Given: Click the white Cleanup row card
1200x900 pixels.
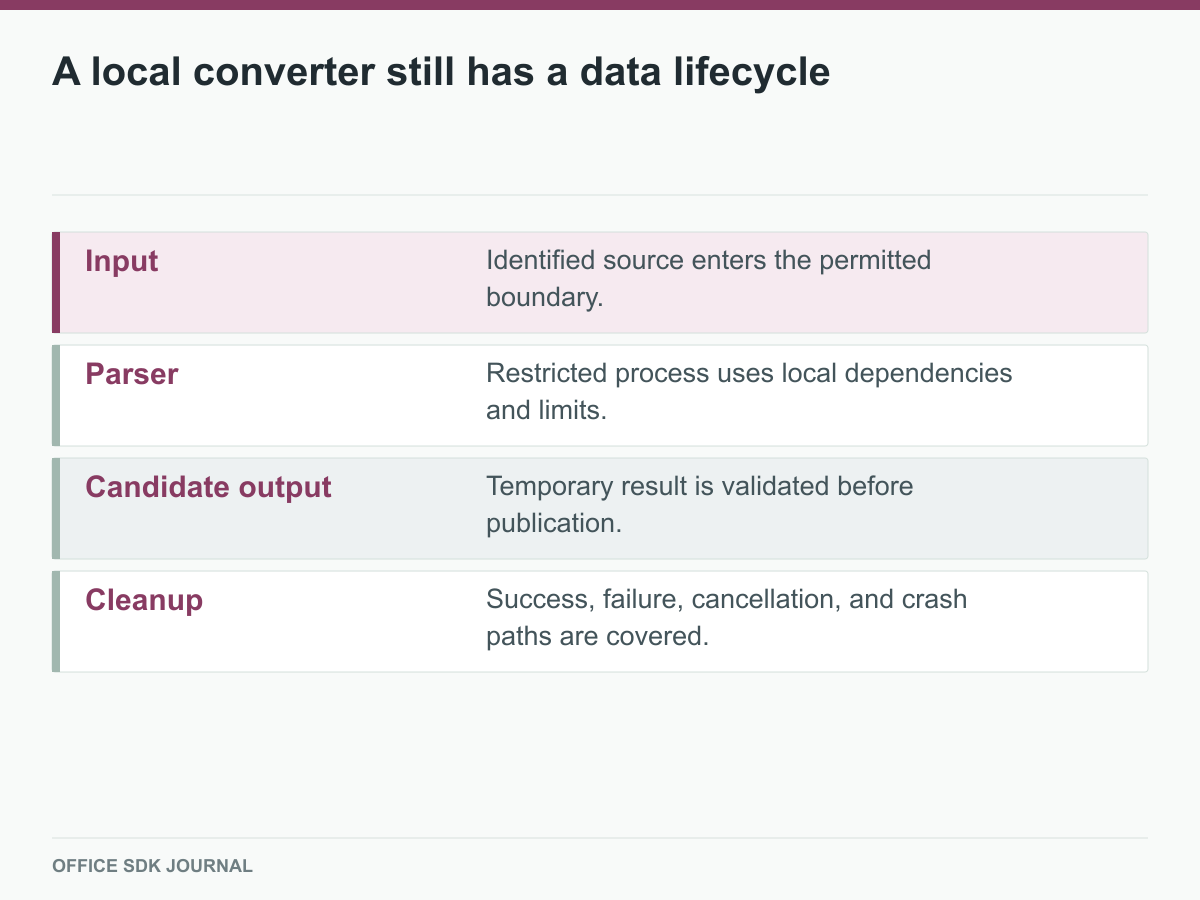Looking at the screenshot, I should [x=600, y=621].
